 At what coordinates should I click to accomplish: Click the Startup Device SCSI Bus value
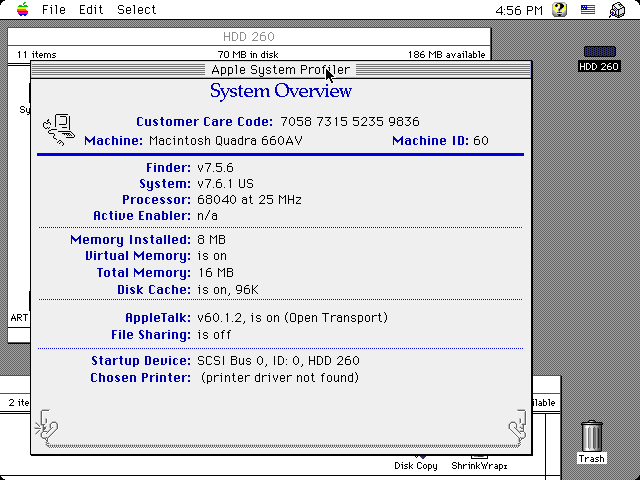click(x=278, y=361)
